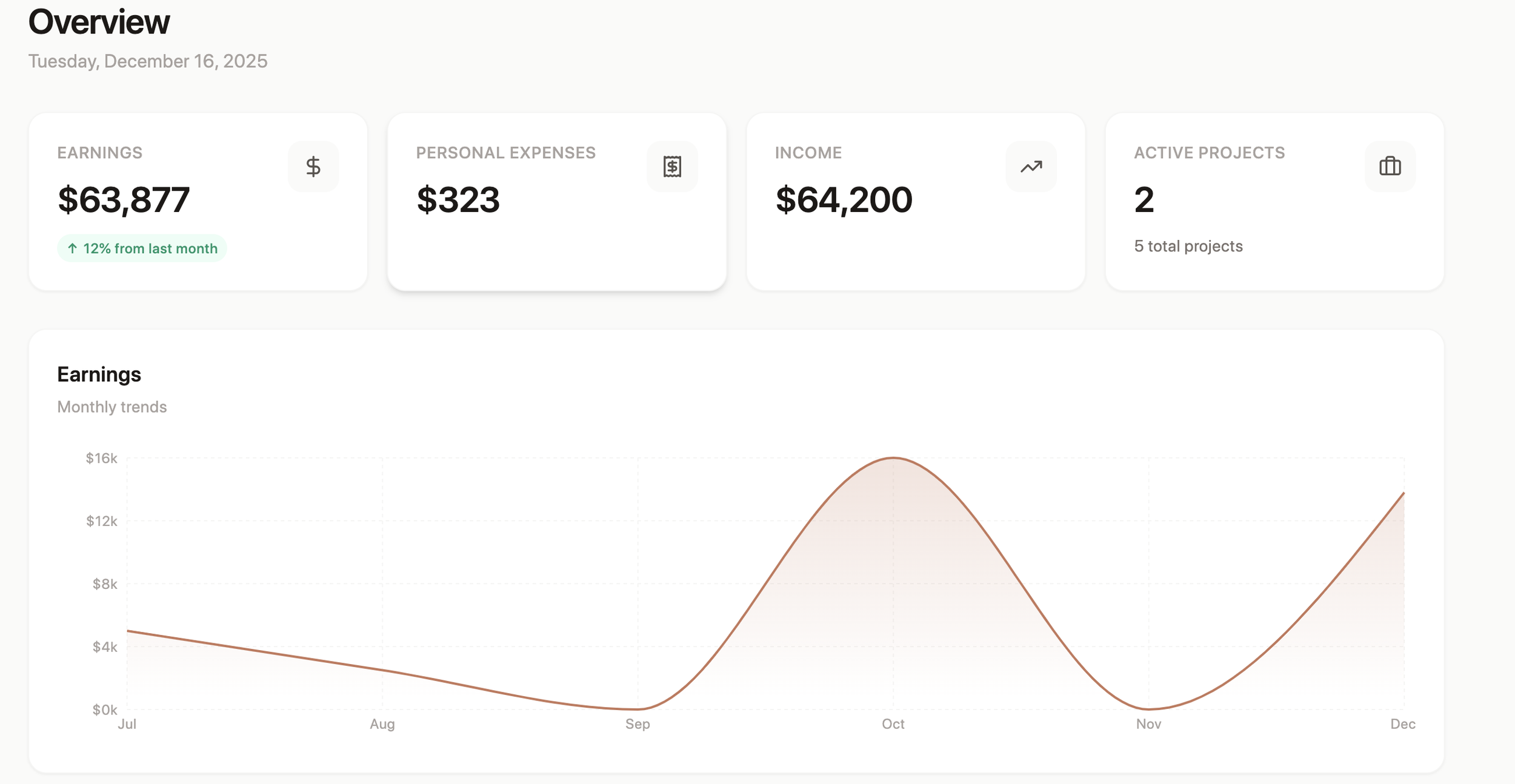Click the Oct peak on earnings chart
Screen dimensions: 1515x784
coord(893,458)
